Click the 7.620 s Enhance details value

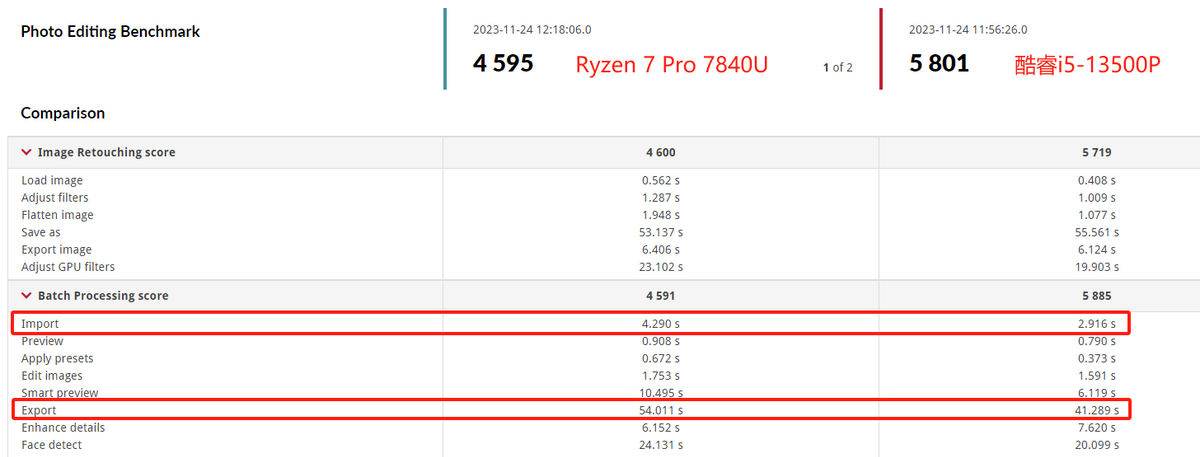(x=1097, y=427)
